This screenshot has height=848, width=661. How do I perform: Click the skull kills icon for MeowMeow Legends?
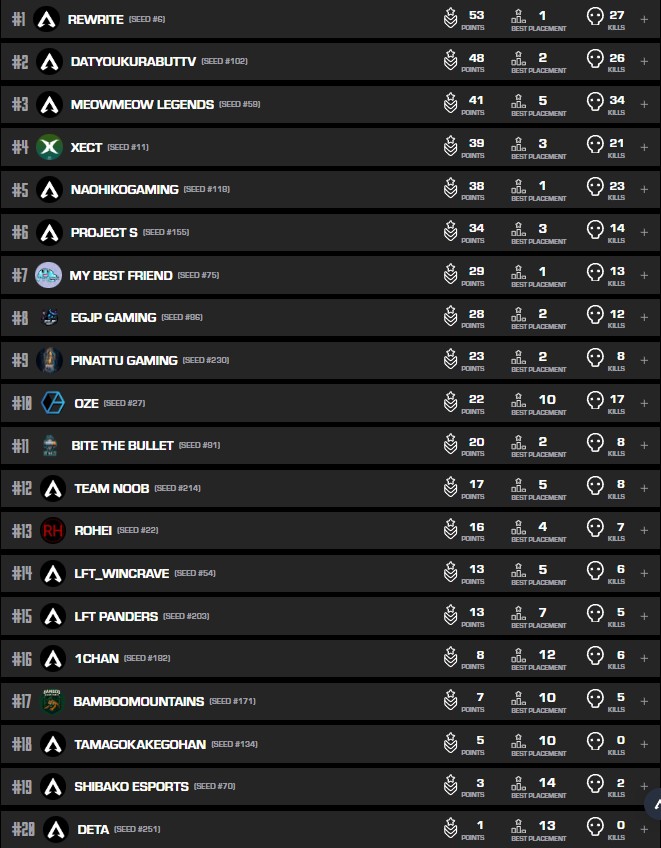coord(595,103)
